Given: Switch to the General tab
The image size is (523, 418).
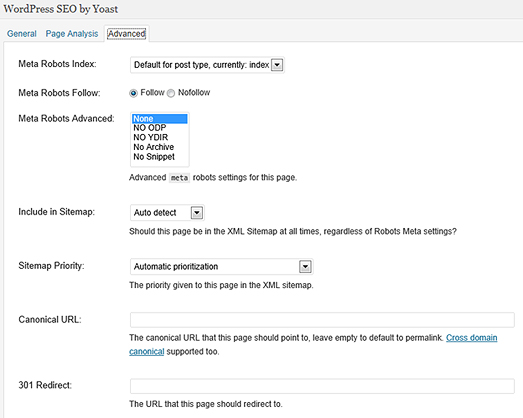Looking at the screenshot, I should pos(22,34).
